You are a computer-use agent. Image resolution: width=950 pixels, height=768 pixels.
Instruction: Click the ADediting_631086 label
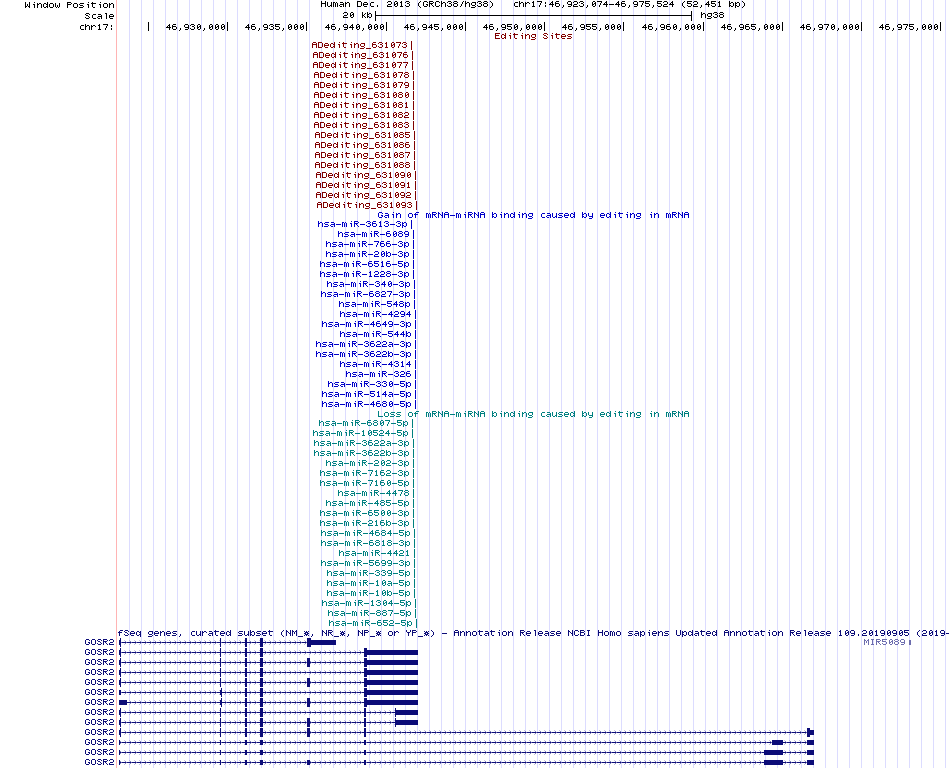[362, 145]
